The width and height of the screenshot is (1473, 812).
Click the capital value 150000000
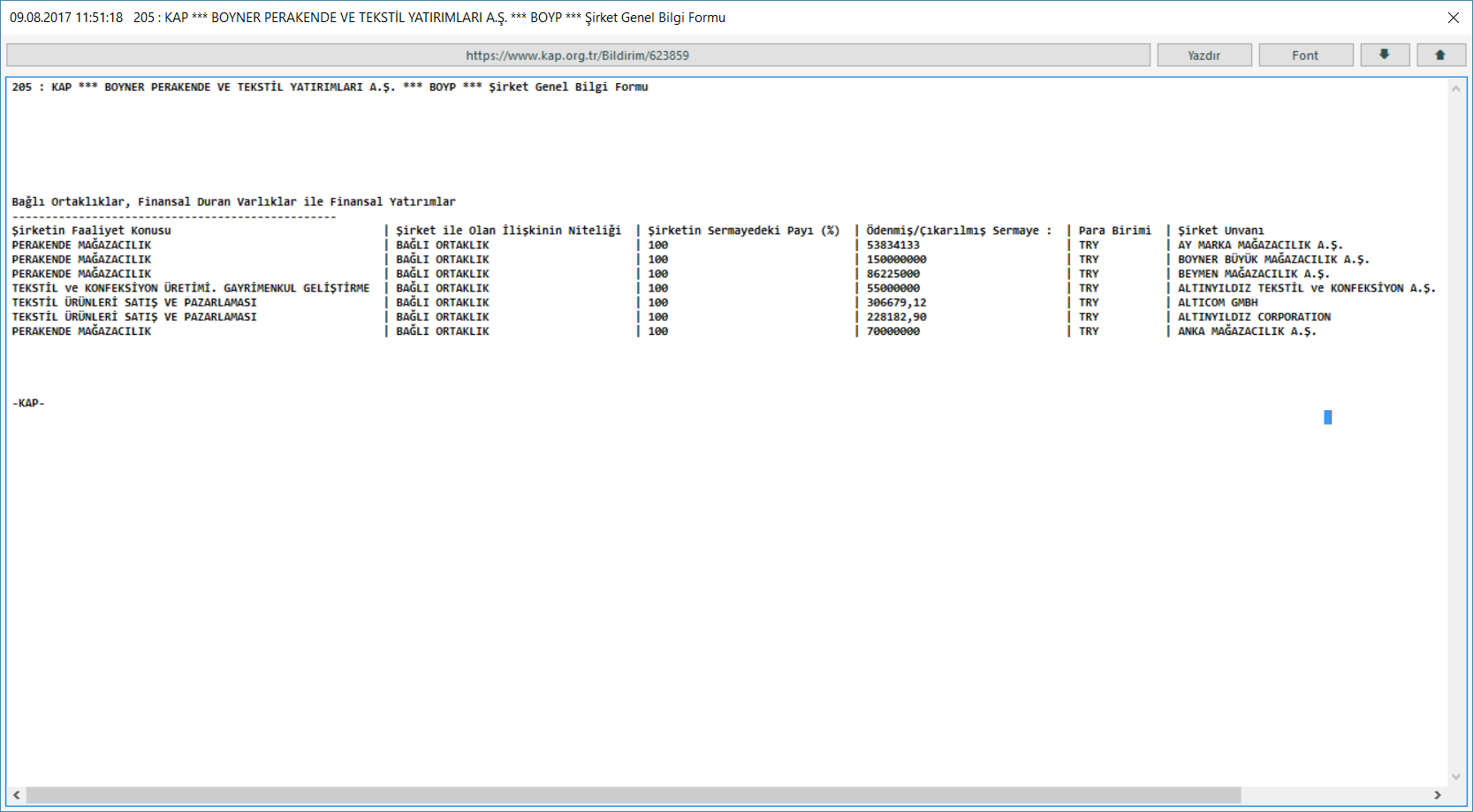(x=896, y=260)
